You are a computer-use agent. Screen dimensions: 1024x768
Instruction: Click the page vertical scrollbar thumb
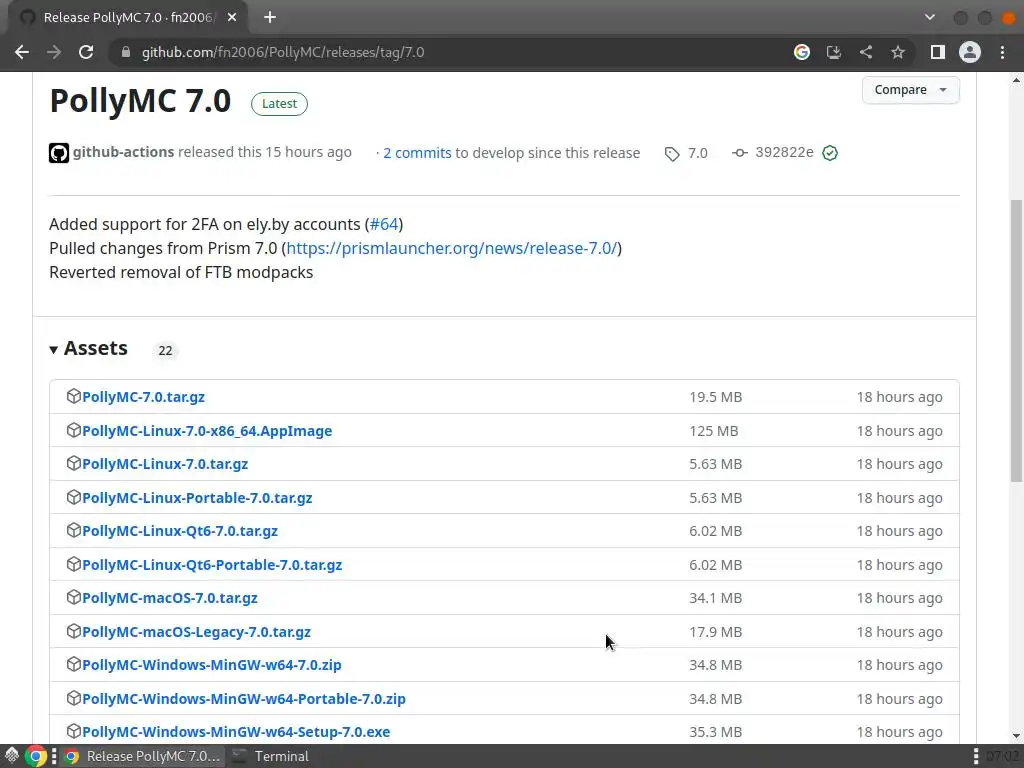1016,341
